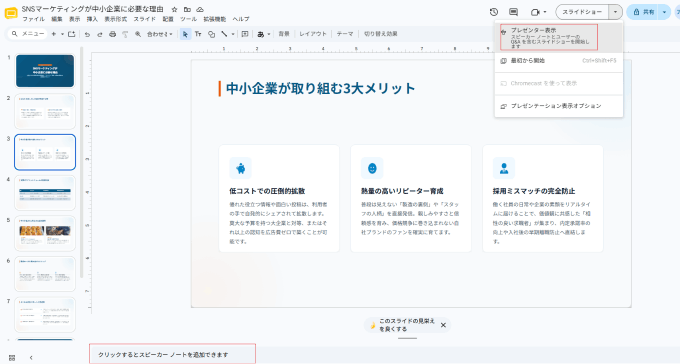Image resolution: width=680 pixels, height=364 pixels.
Task: Select slide 4 thumbnail with table
Action: pyautogui.click(x=45, y=193)
